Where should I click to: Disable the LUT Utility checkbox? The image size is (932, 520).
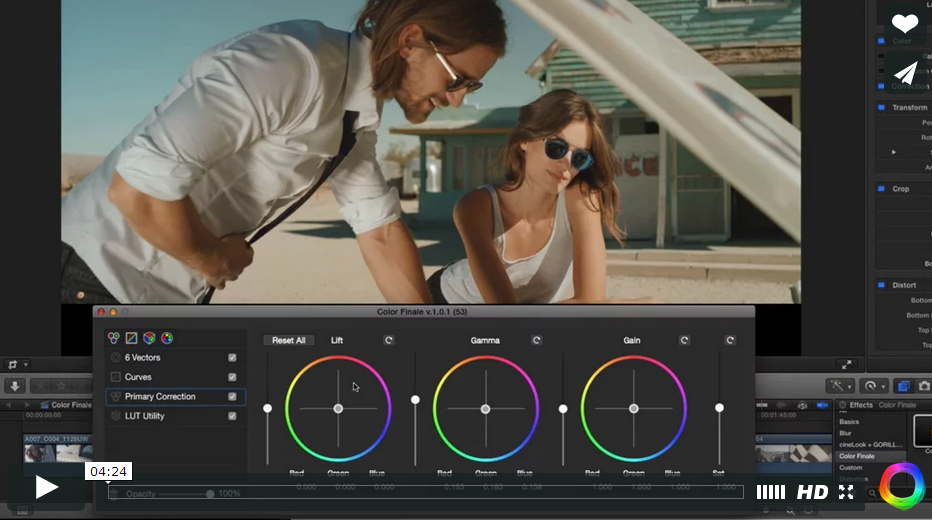(x=232, y=416)
